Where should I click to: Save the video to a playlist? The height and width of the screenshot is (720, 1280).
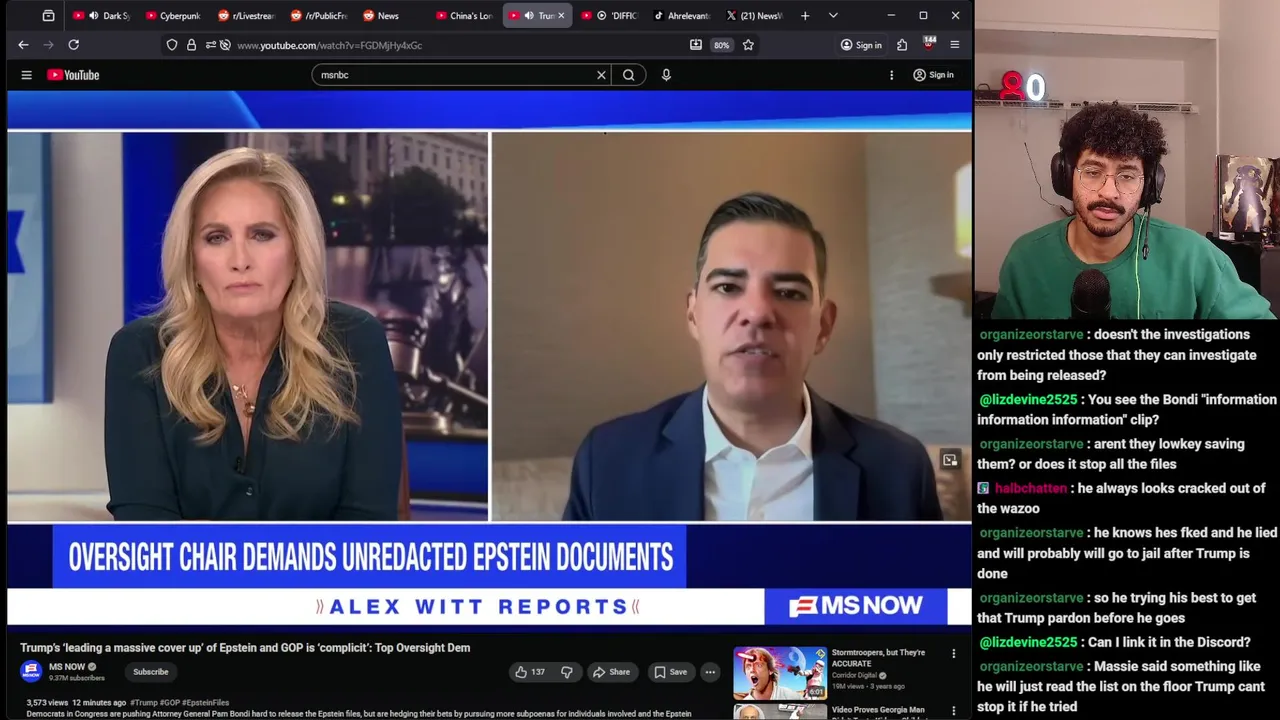pyautogui.click(x=670, y=672)
